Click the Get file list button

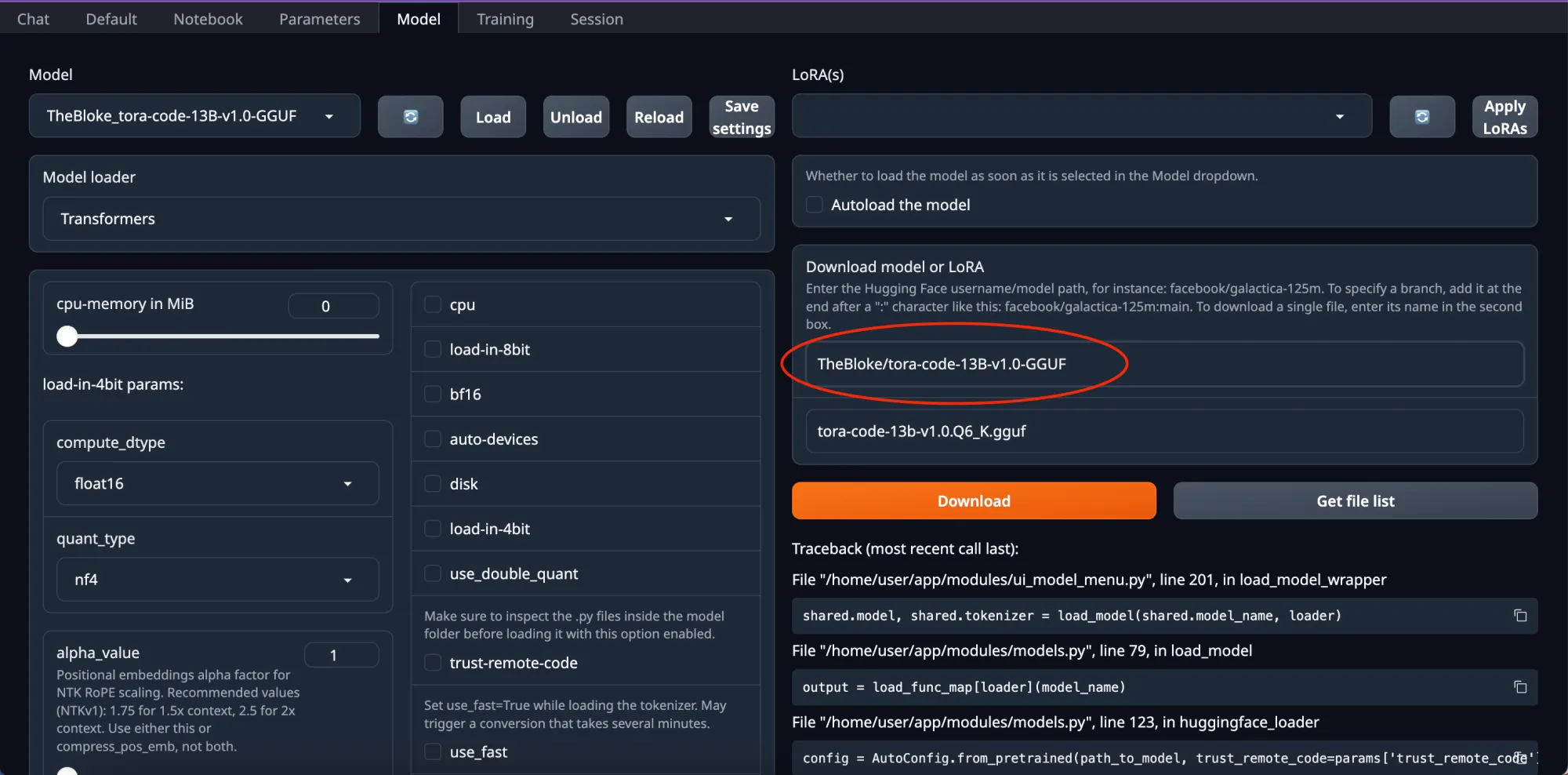point(1354,500)
